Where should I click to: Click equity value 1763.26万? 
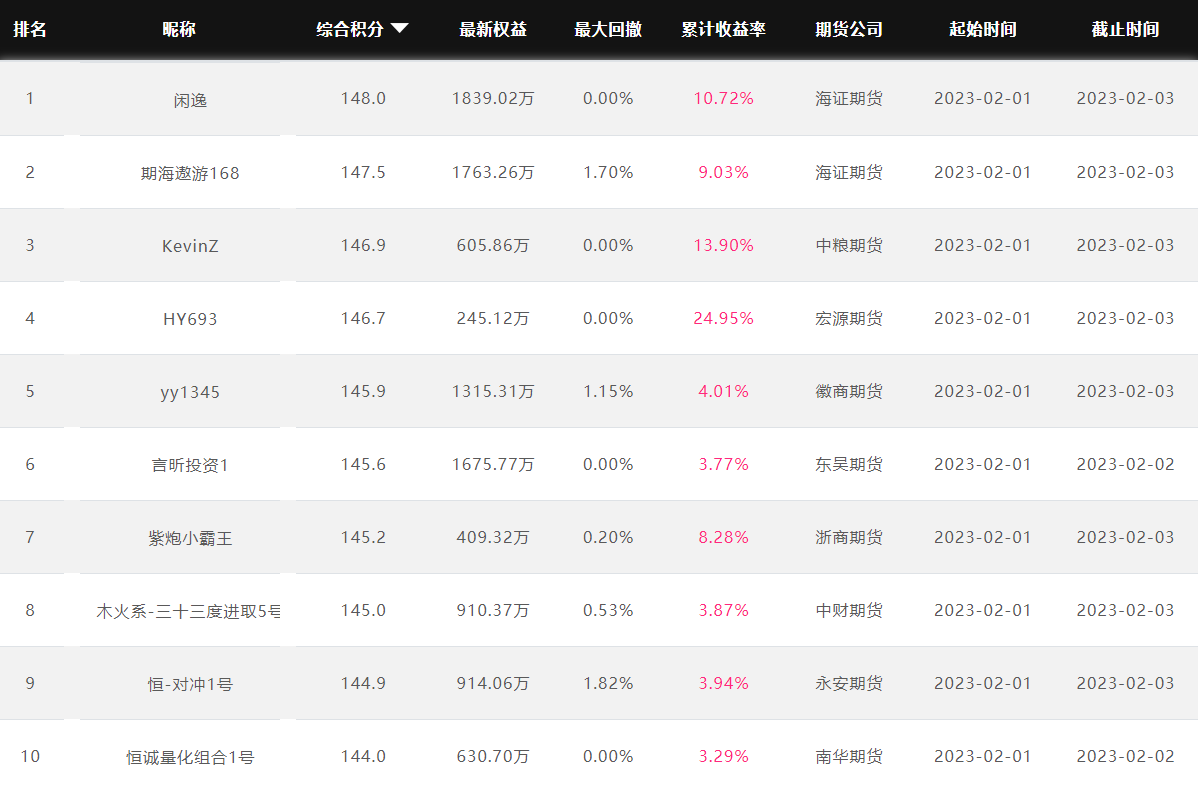[x=493, y=173]
